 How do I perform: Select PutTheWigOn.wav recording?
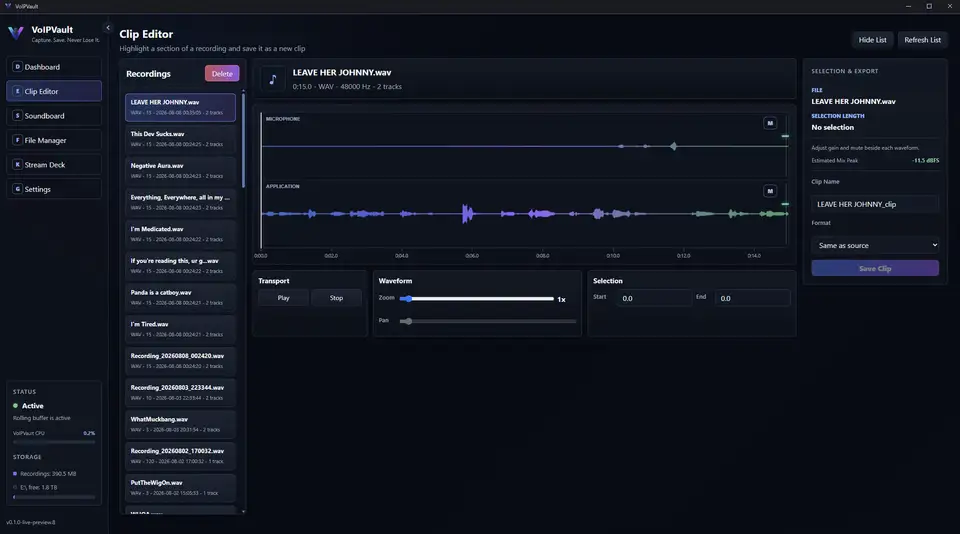pyautogui.click(x=180, y=488)
